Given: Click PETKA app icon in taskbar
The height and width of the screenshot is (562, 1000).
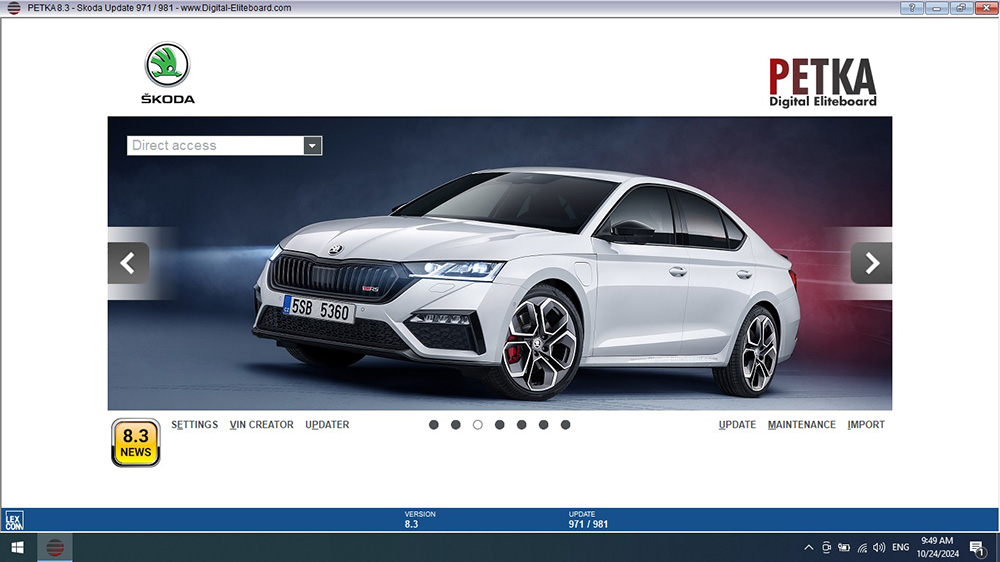Looking at the screenshot, I should point(55,547).
